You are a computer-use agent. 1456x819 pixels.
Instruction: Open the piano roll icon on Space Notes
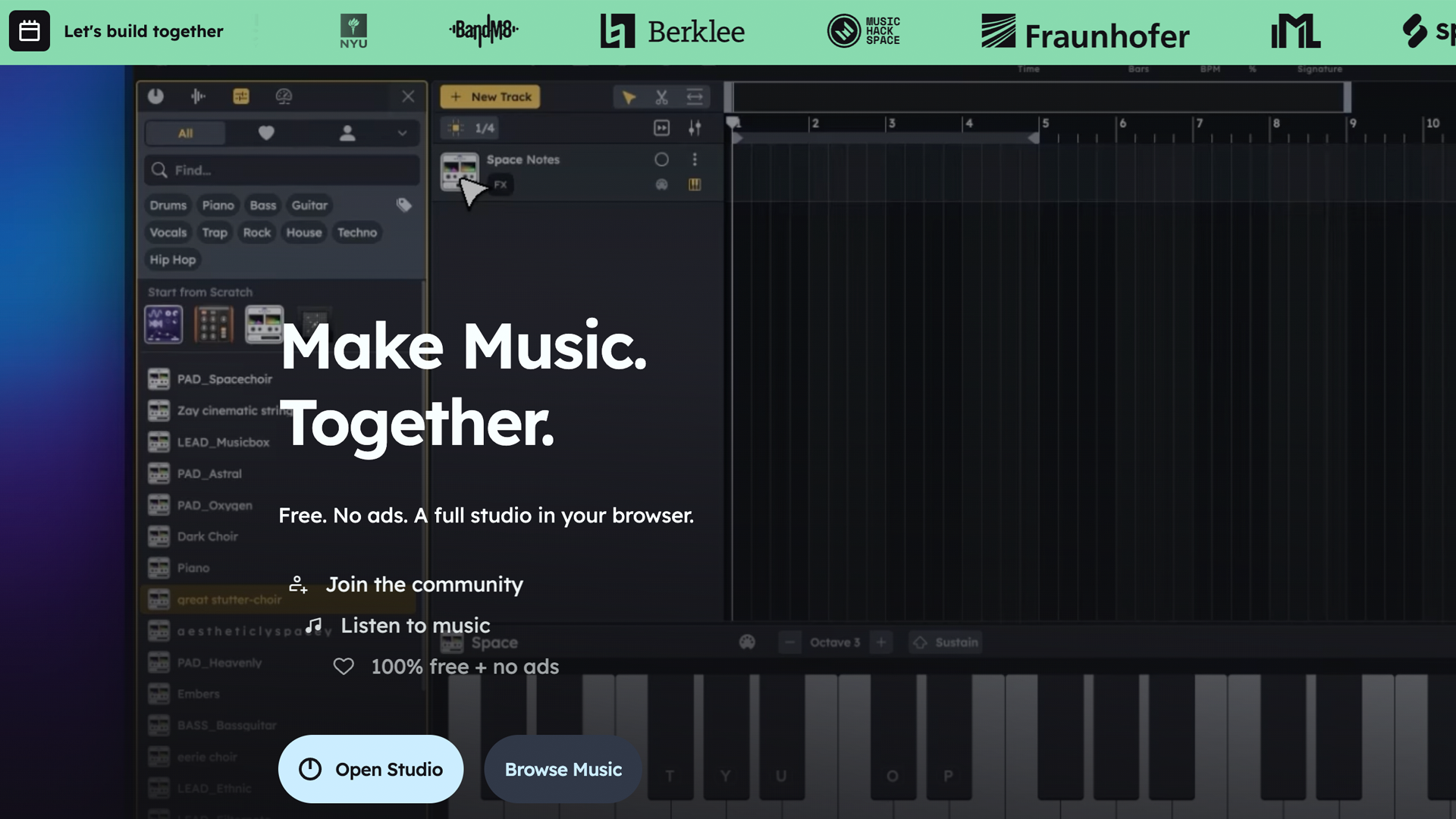[695, 184]
